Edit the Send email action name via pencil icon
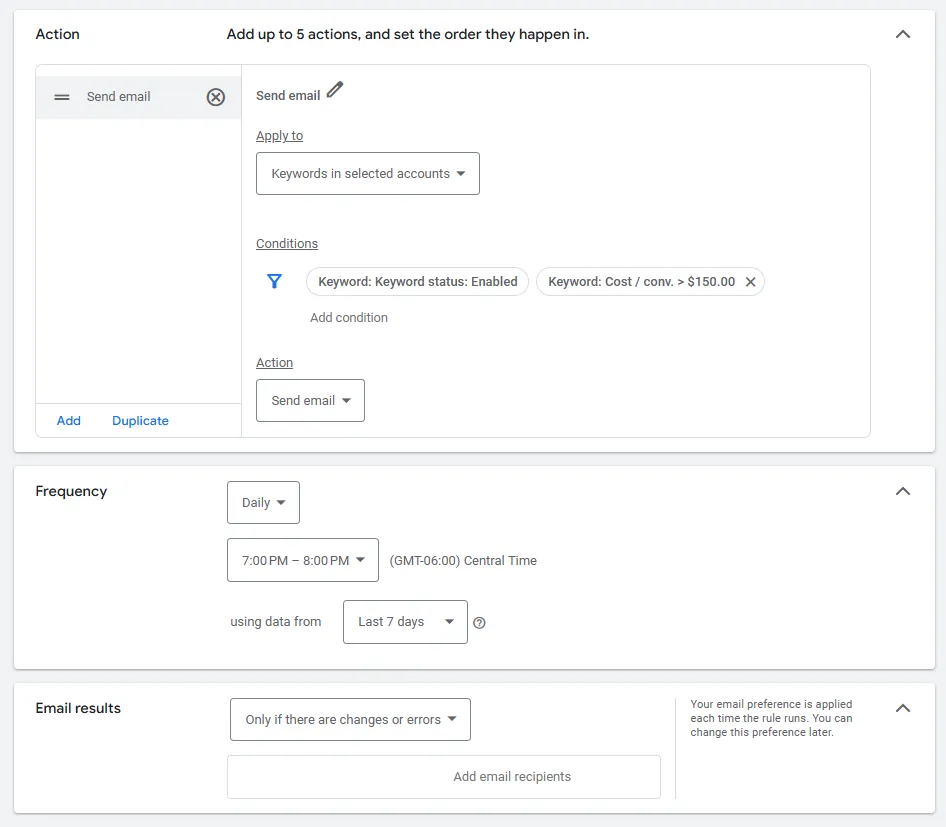Screen dimensions: 946x827 click(334, 89)
